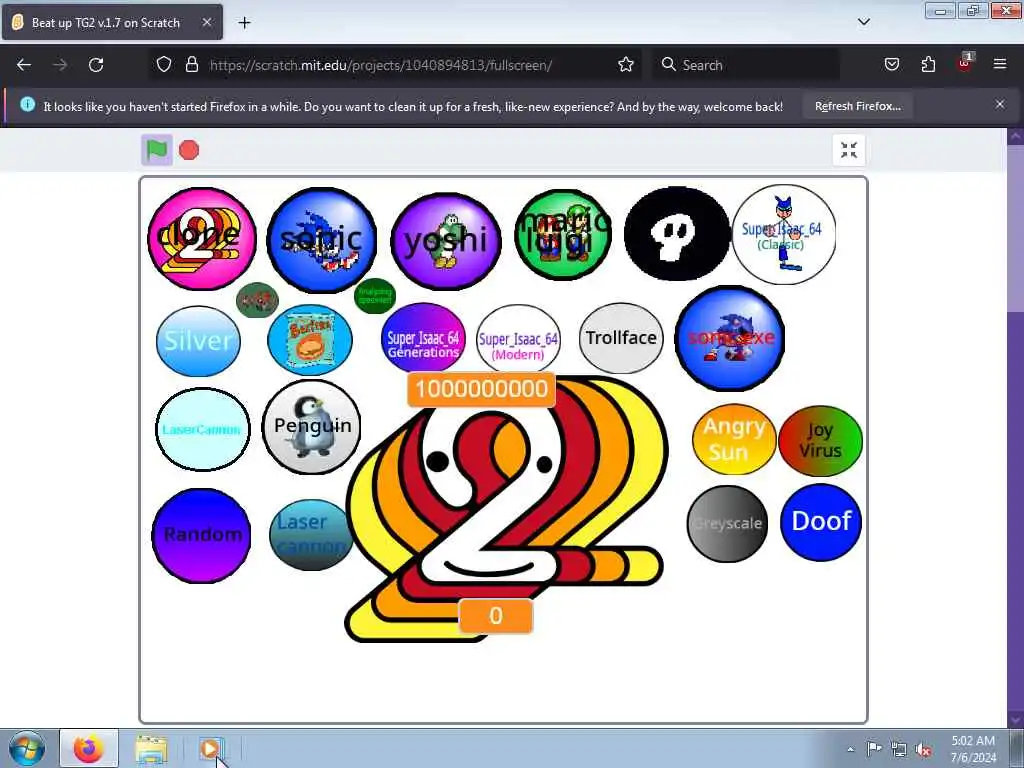Click the red stop button
The height and width of the screenshot is (768, 1024).
(189, 150)
